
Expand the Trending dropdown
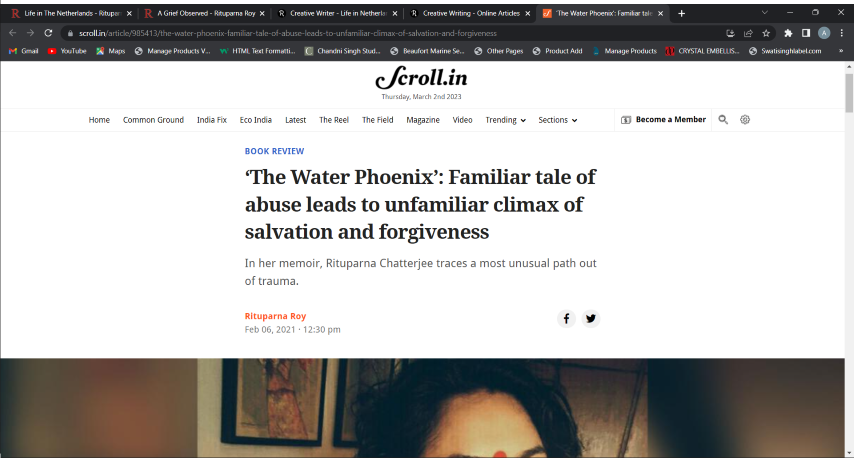(505, 120)
